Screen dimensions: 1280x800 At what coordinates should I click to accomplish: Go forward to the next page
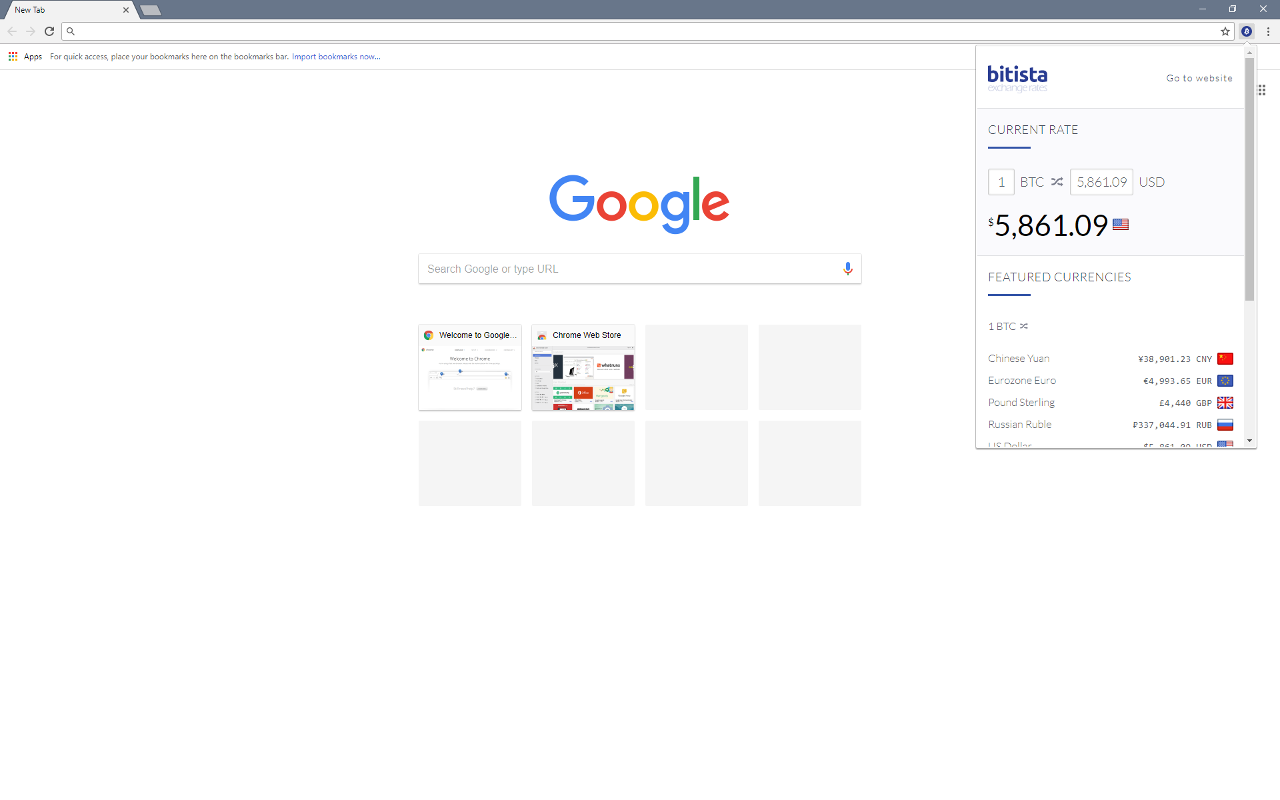pos(30,31)
